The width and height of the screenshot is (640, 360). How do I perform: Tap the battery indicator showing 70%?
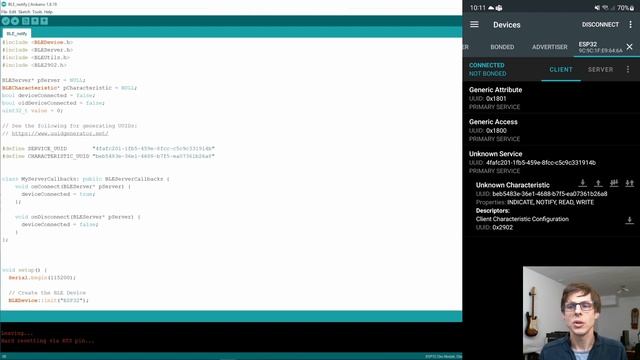point(626,8)
